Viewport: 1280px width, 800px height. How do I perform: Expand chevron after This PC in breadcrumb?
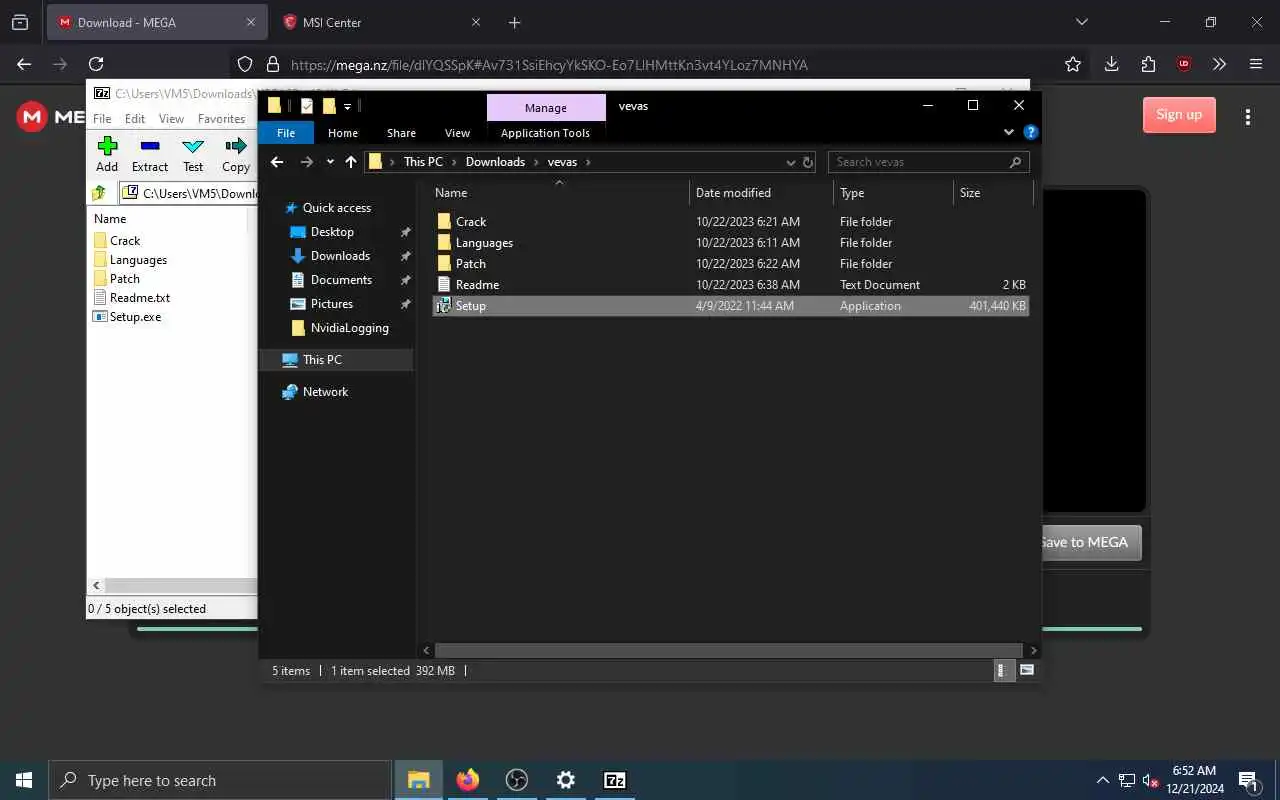click(454, 162)
